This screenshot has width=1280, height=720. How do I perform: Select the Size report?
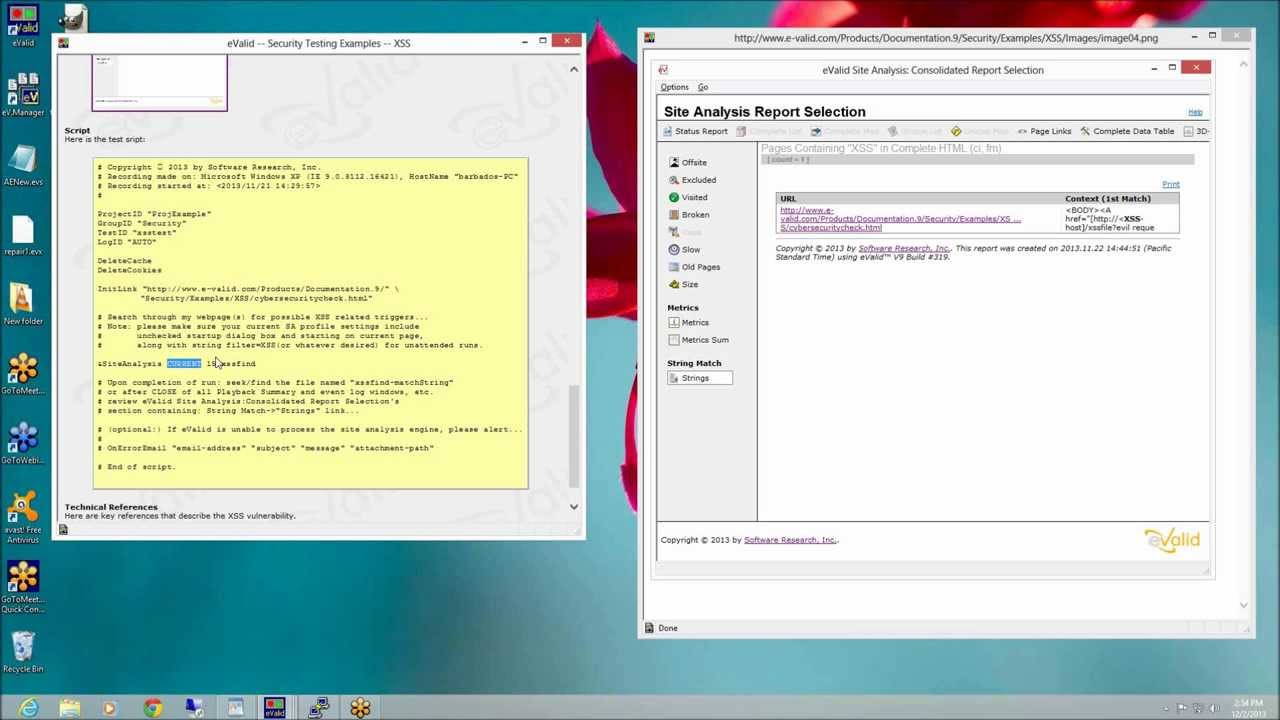click(x=684, y=284)
